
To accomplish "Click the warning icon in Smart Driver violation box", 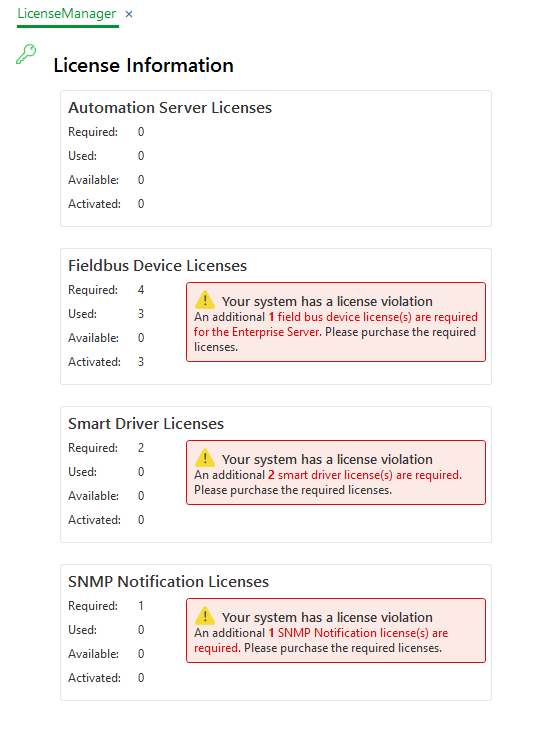I will point(205,458).
